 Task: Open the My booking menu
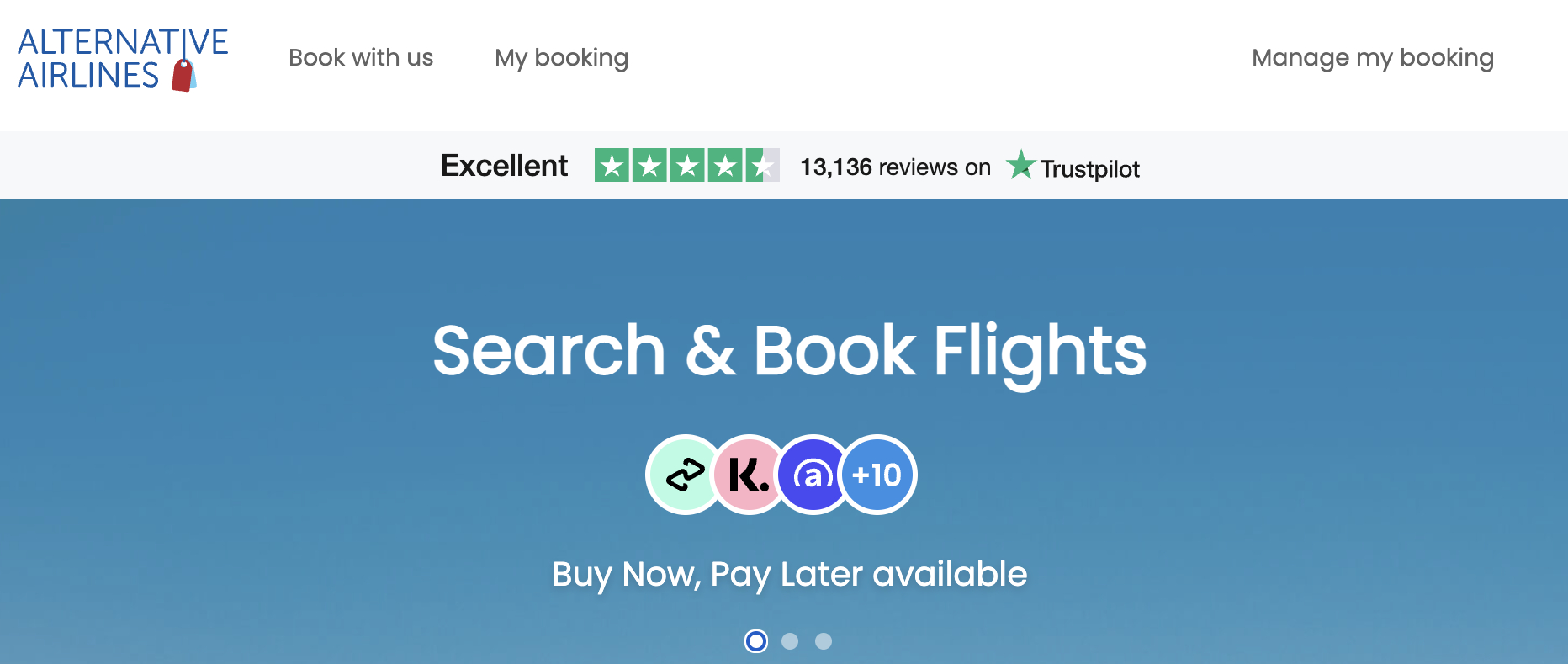pos(561,57)
